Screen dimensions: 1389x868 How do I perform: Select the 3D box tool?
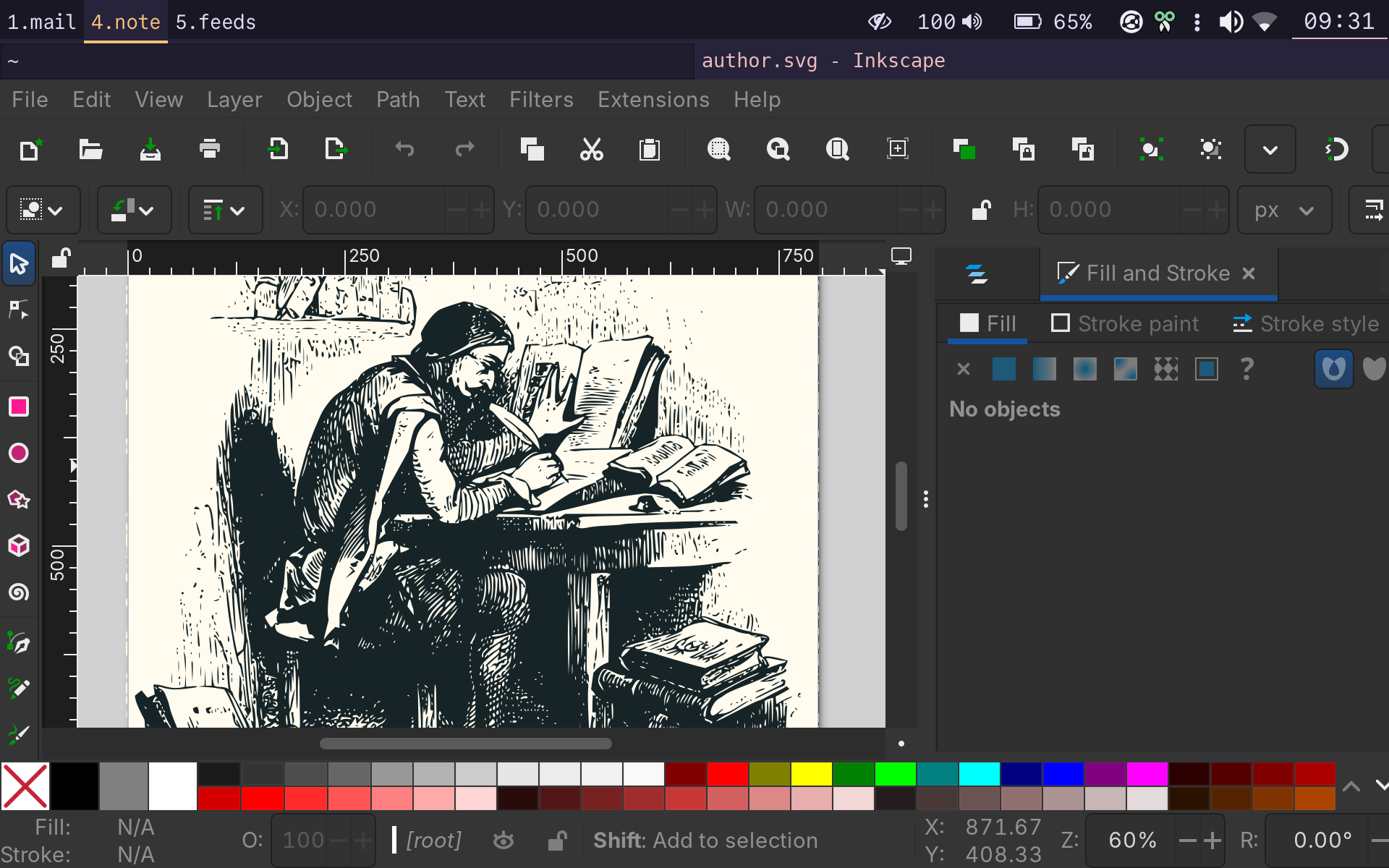(x=19, y=545)
